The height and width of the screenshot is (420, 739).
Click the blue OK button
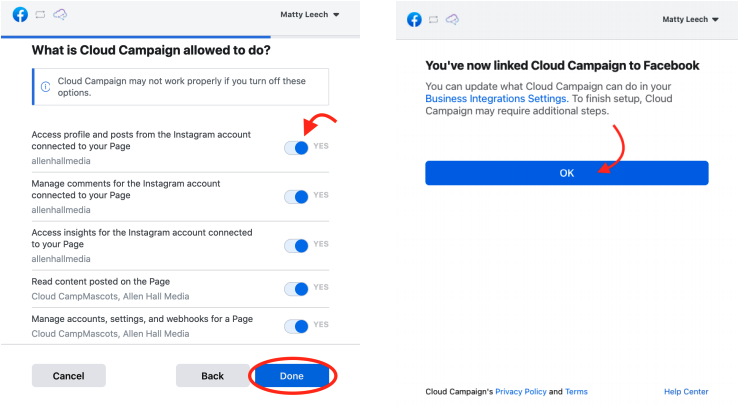[567, 173]
